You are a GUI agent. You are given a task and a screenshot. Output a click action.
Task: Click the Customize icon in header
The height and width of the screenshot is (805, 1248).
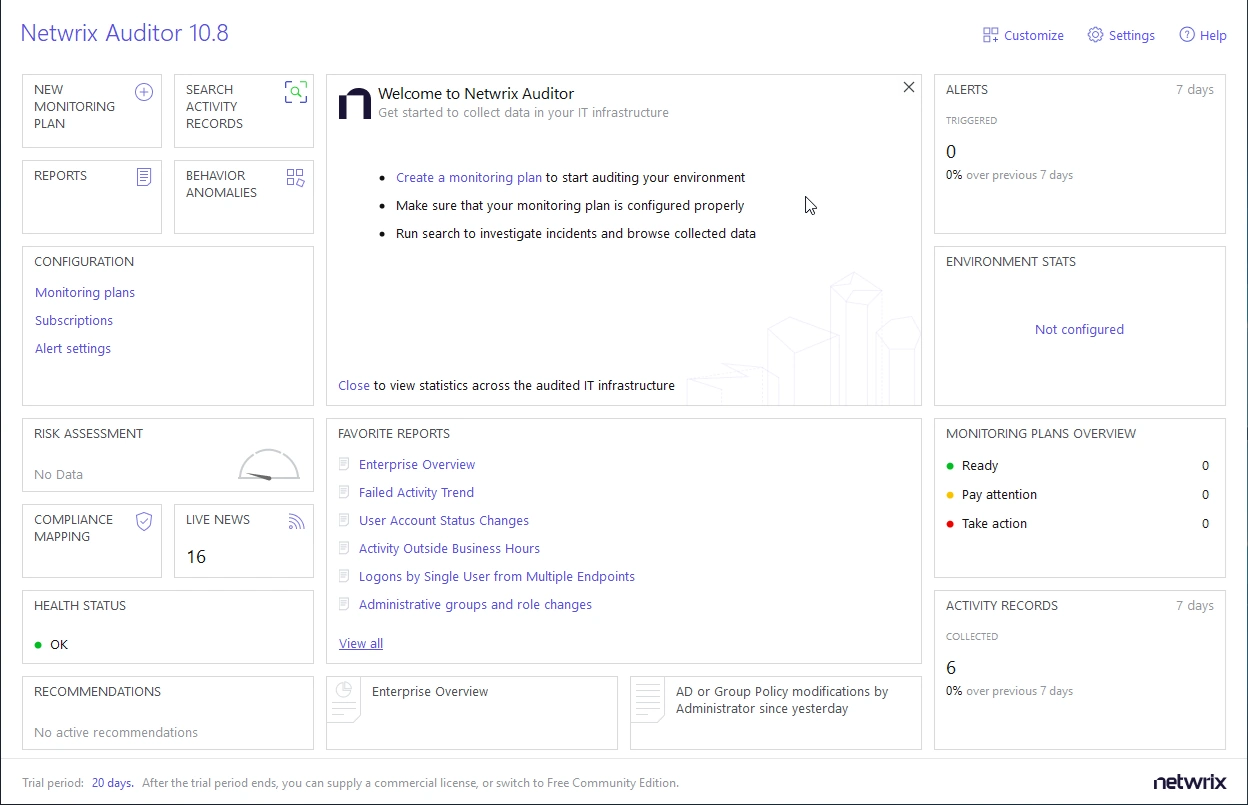991,35
